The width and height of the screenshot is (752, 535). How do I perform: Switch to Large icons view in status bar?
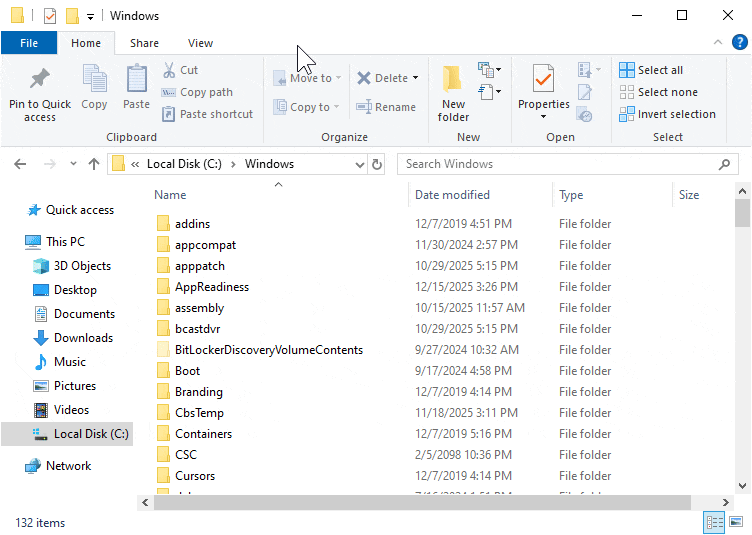pos(736,522)
